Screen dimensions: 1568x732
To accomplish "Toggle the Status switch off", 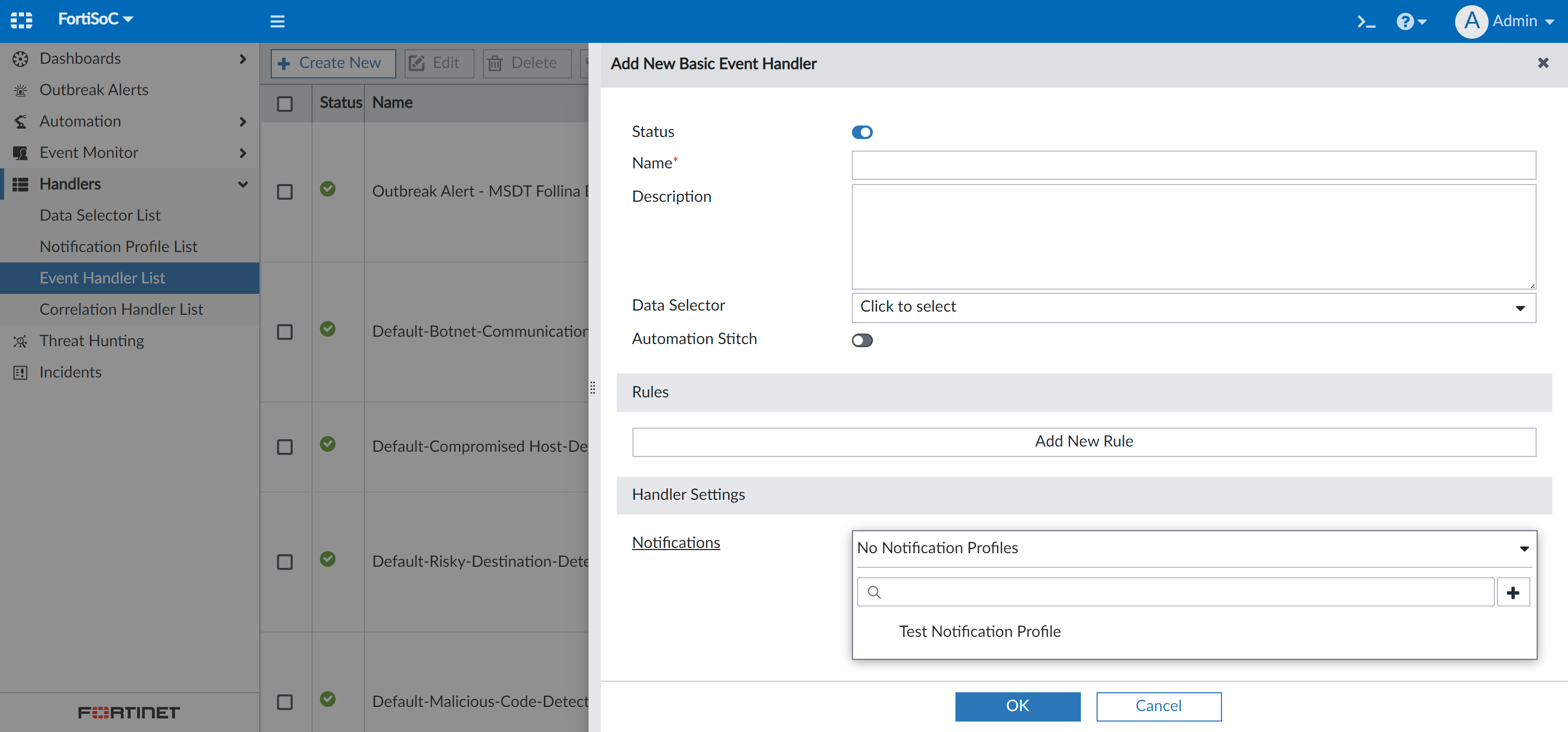I will pos(862,132).
